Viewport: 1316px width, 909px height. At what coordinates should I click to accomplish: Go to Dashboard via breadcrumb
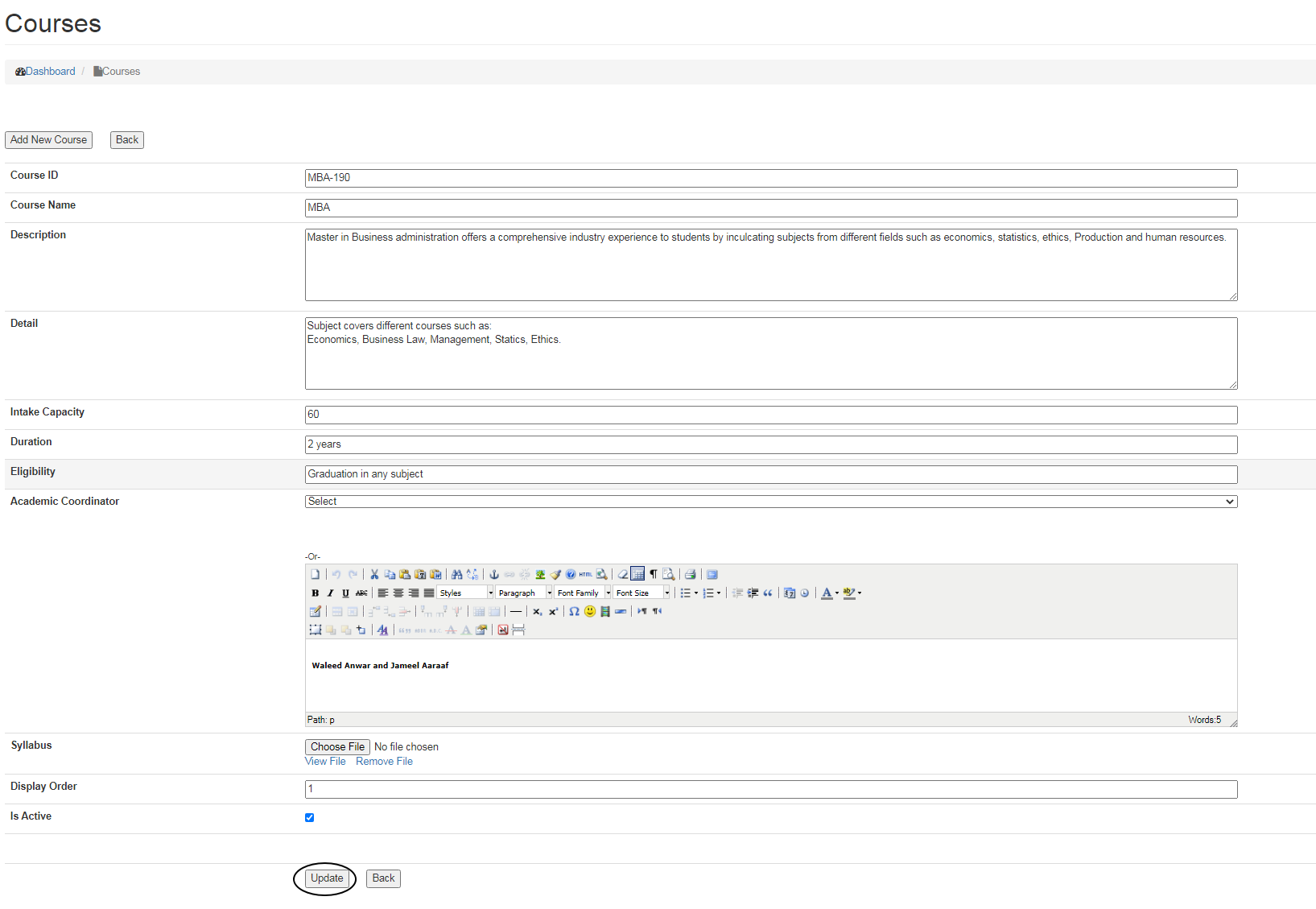[50, 72]
